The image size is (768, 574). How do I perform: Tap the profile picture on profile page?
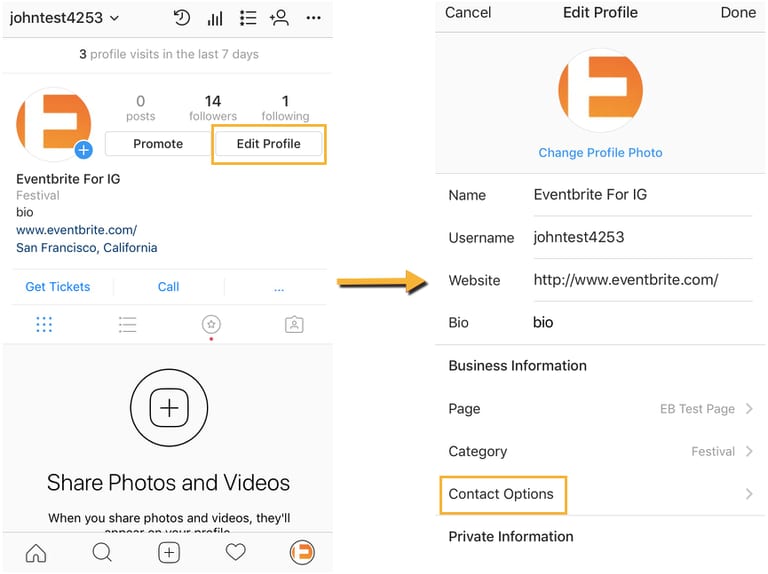click(54, 124)
